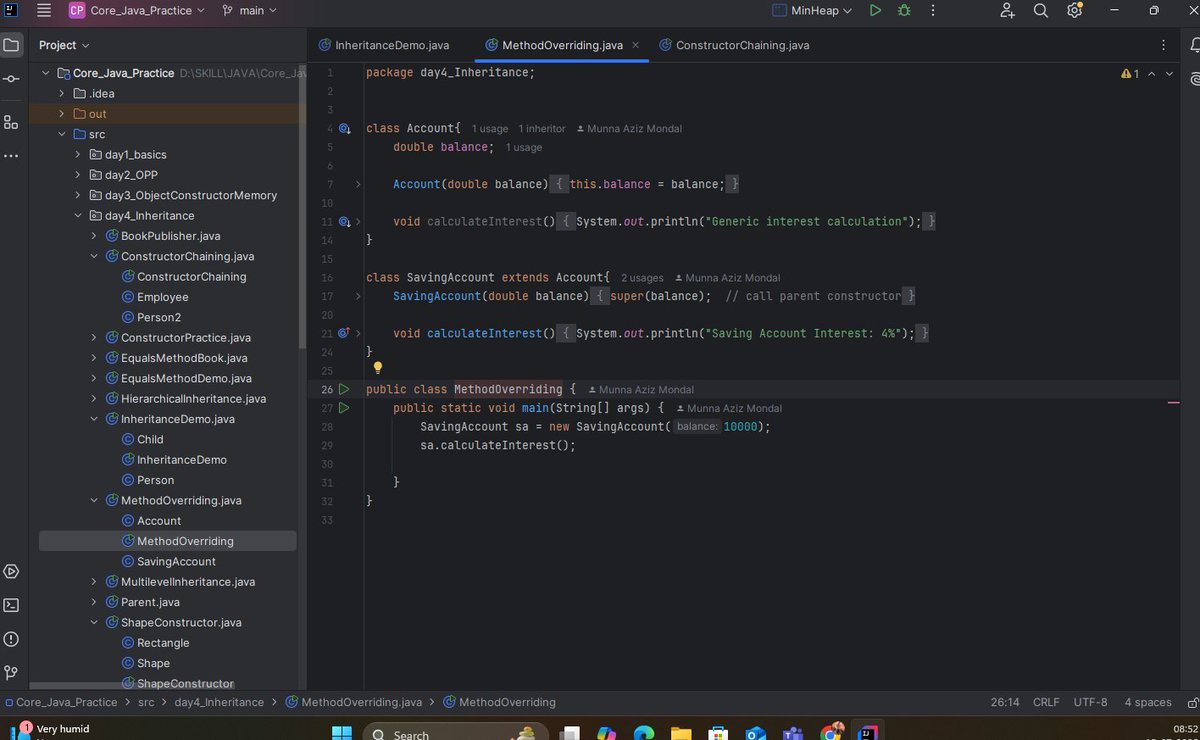Change UTF-8 file encoding setting
This screenshot has height=740, width=1200.
(1090, 702)
